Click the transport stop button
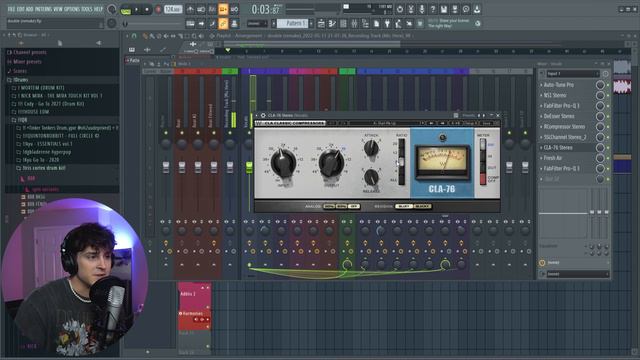The height and width of the screenshot is (360, 640). pos(147,9)
